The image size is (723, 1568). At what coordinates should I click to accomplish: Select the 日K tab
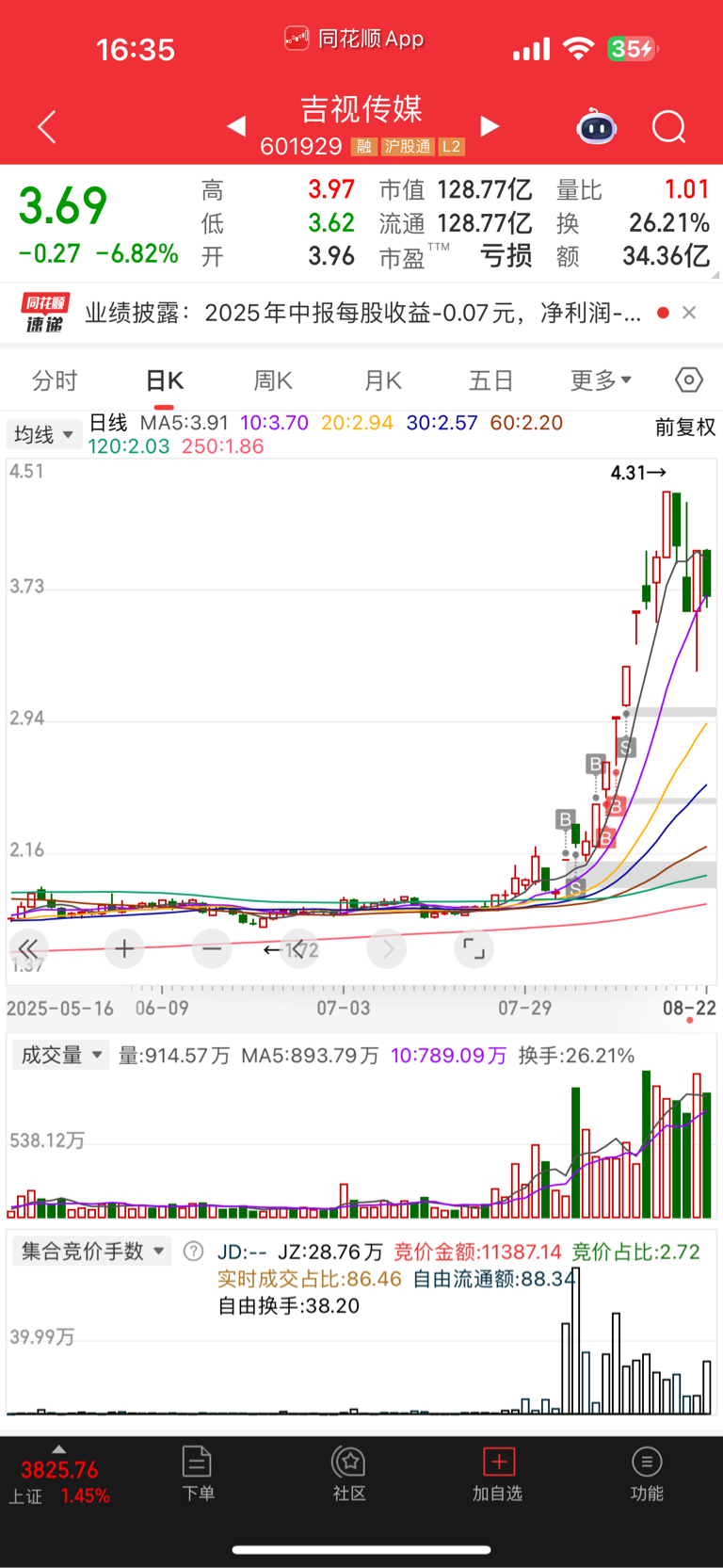[165, 380]
